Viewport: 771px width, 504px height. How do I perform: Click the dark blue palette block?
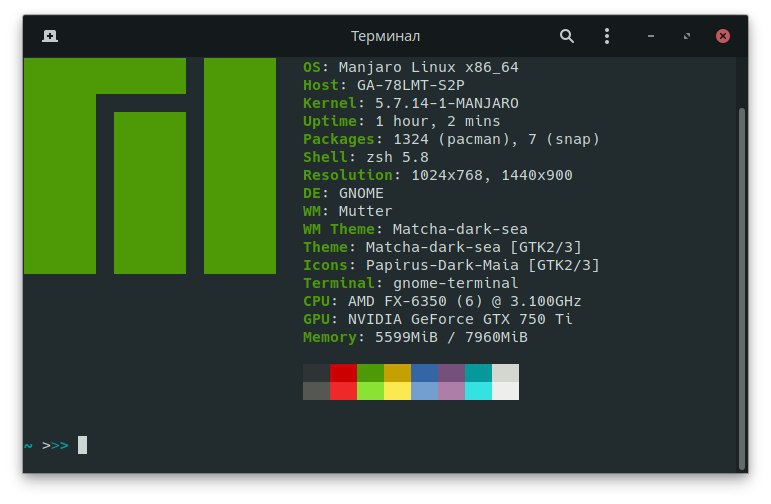pos(424,373)
